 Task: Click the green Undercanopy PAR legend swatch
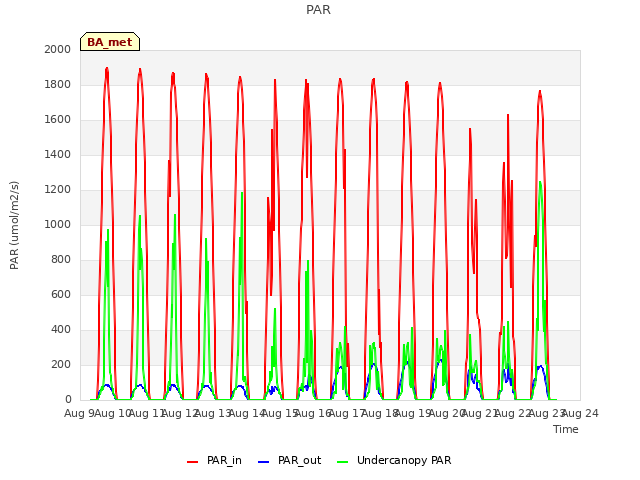point(343,462)
